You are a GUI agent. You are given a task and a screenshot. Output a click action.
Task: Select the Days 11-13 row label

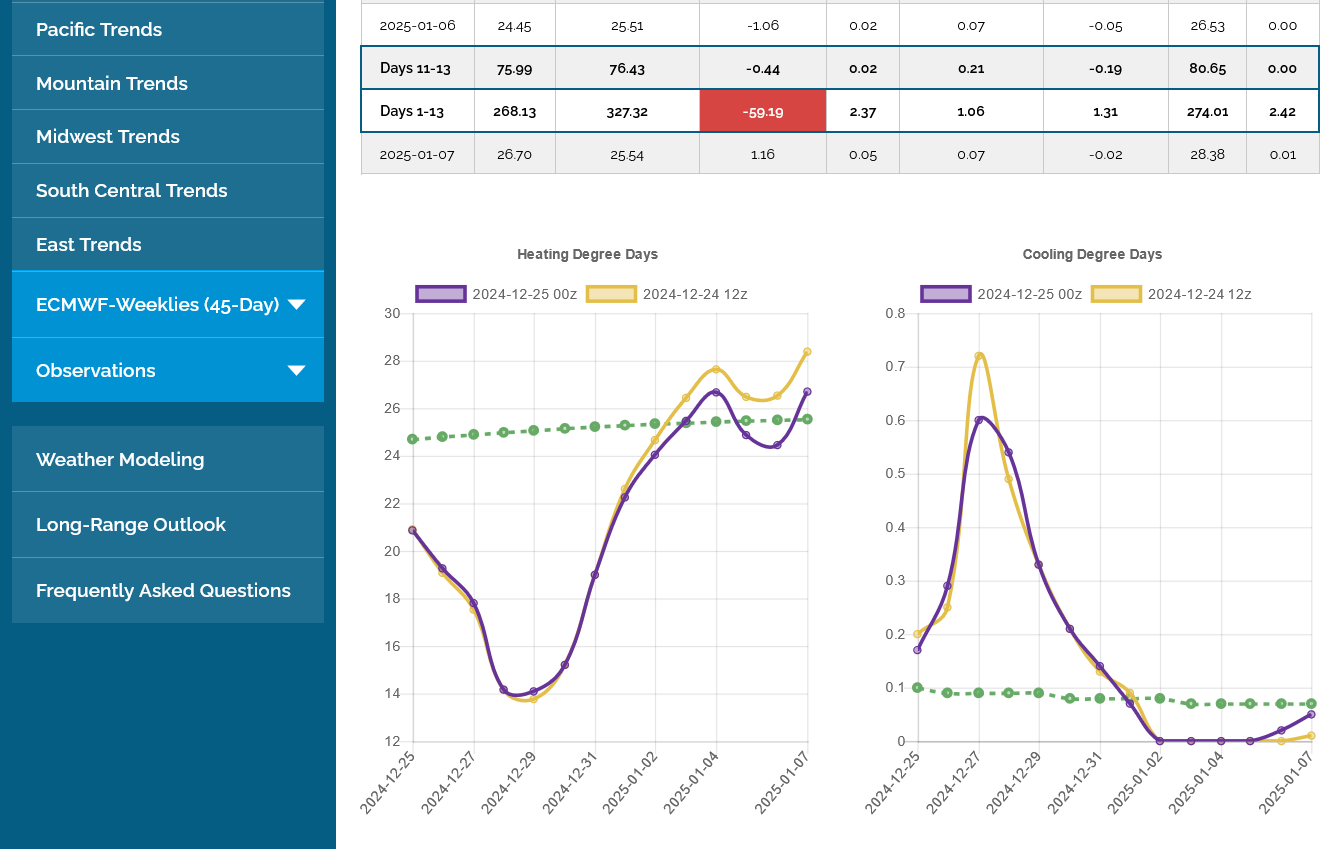pos(415,69)
